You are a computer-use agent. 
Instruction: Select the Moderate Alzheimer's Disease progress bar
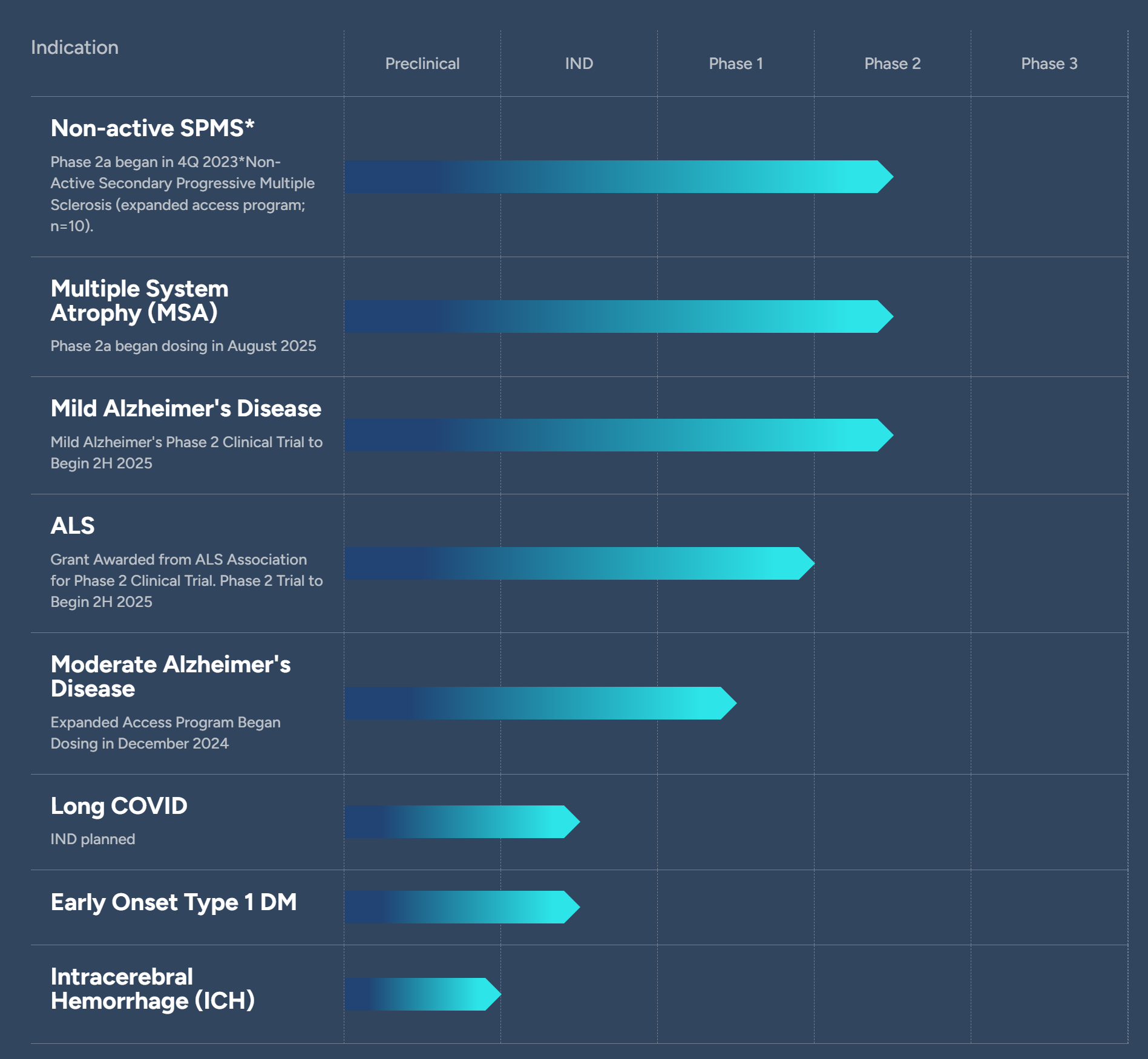(539, 703)
